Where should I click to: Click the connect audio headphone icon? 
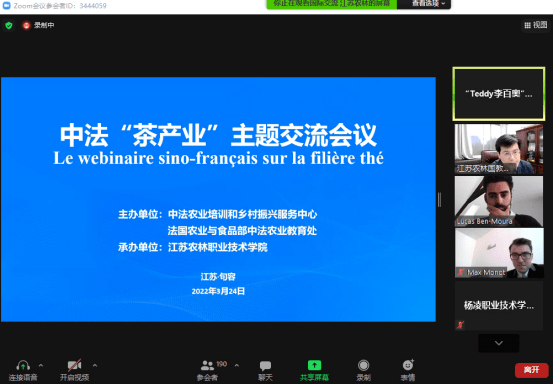tap(23, 365)
